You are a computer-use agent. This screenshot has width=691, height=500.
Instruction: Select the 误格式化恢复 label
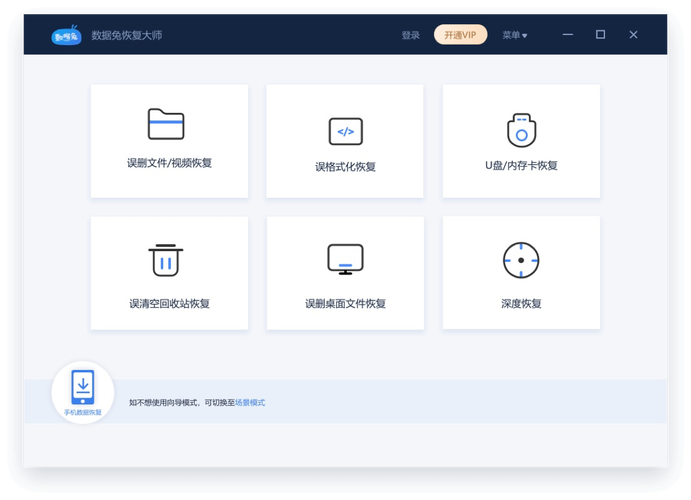(x=345, y=167)
